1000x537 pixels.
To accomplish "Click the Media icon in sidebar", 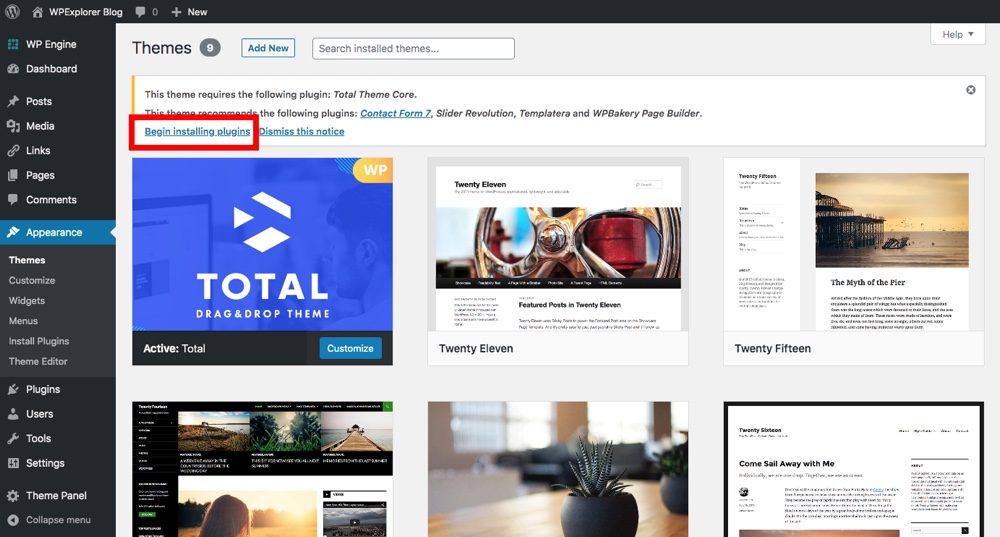I will point(13,126).
